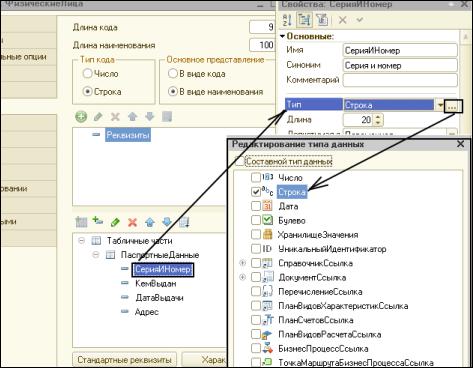
Task: Click the Имя field СерияИНомер
Action: (400, 50)
